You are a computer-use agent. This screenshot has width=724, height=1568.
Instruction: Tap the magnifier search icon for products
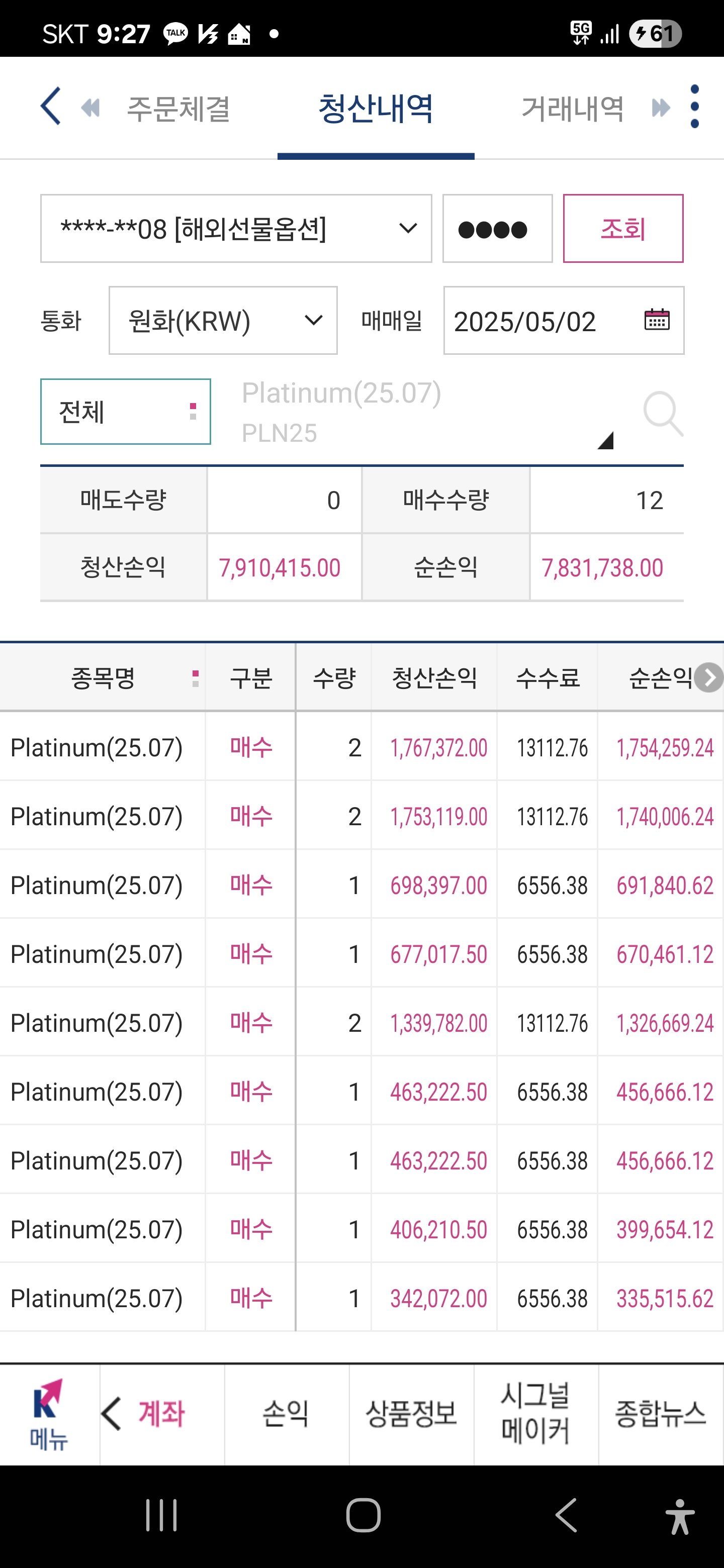(663, 414)
